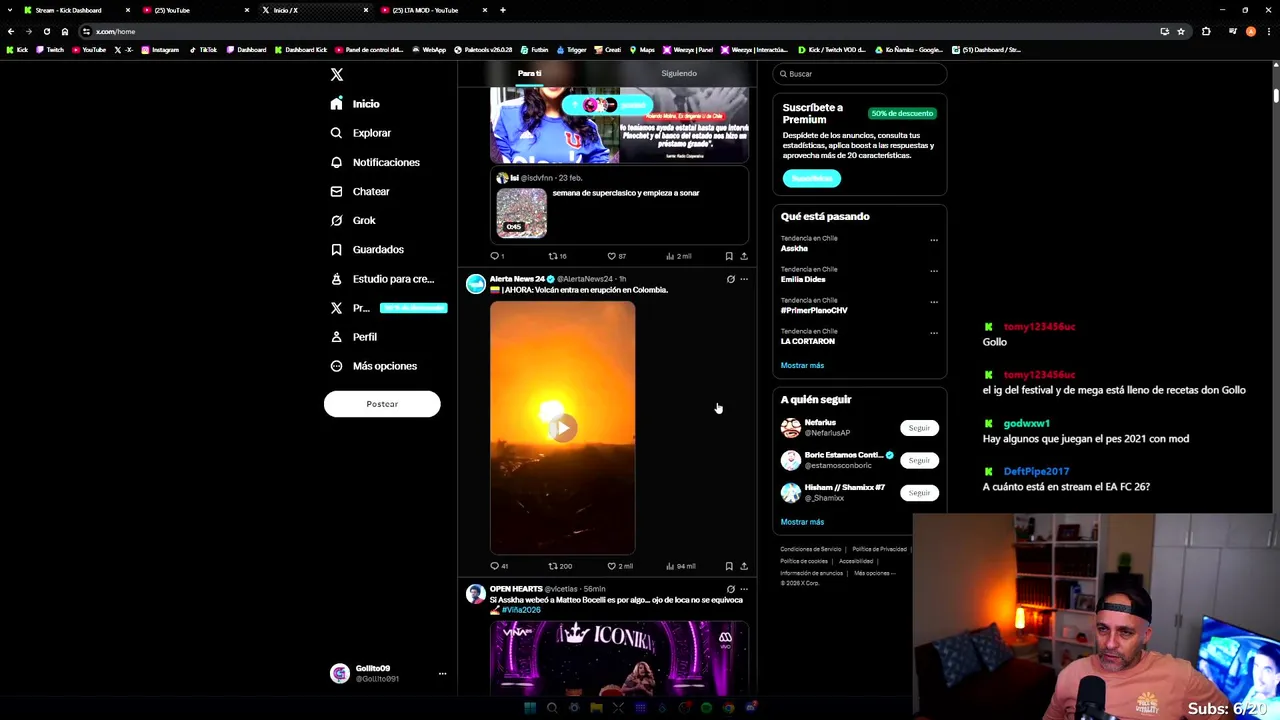
Task: Open Guardados bookmark icon in sidebar
Action: point(336,249)
